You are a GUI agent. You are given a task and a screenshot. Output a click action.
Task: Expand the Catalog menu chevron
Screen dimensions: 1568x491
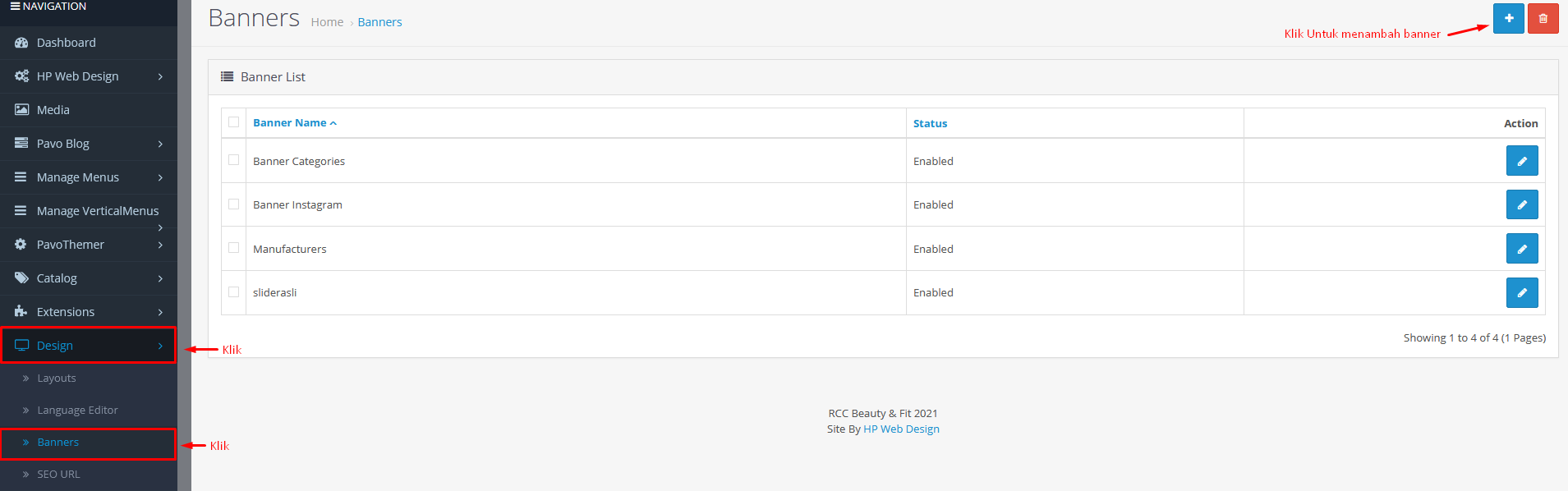pos(160,278)
